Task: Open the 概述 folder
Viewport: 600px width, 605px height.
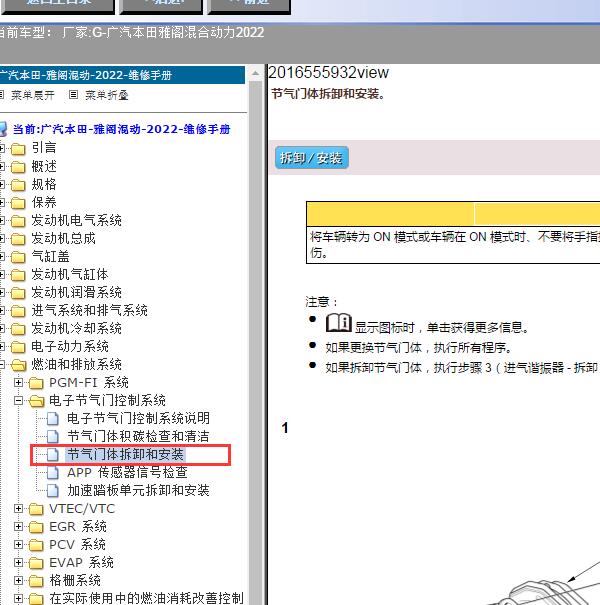Action: click(44, 166)
